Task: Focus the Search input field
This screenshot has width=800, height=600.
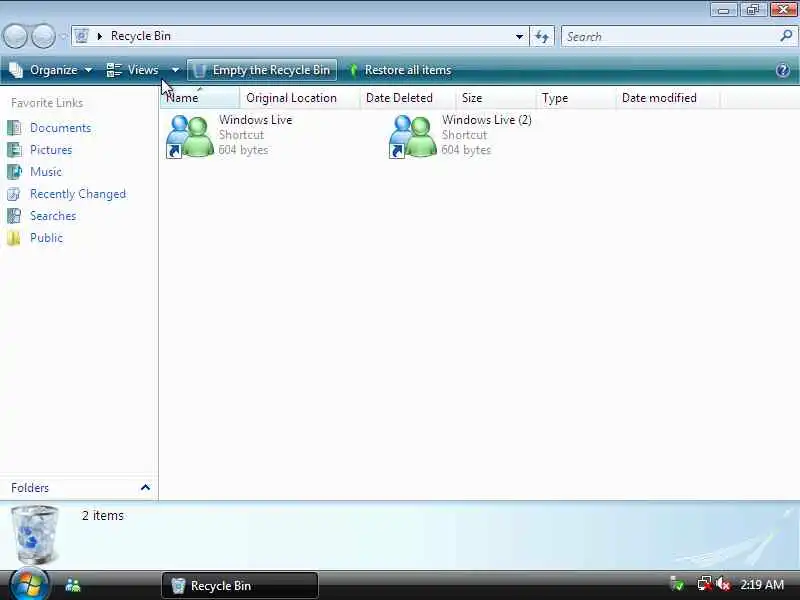Action: [x=670, y=36]
